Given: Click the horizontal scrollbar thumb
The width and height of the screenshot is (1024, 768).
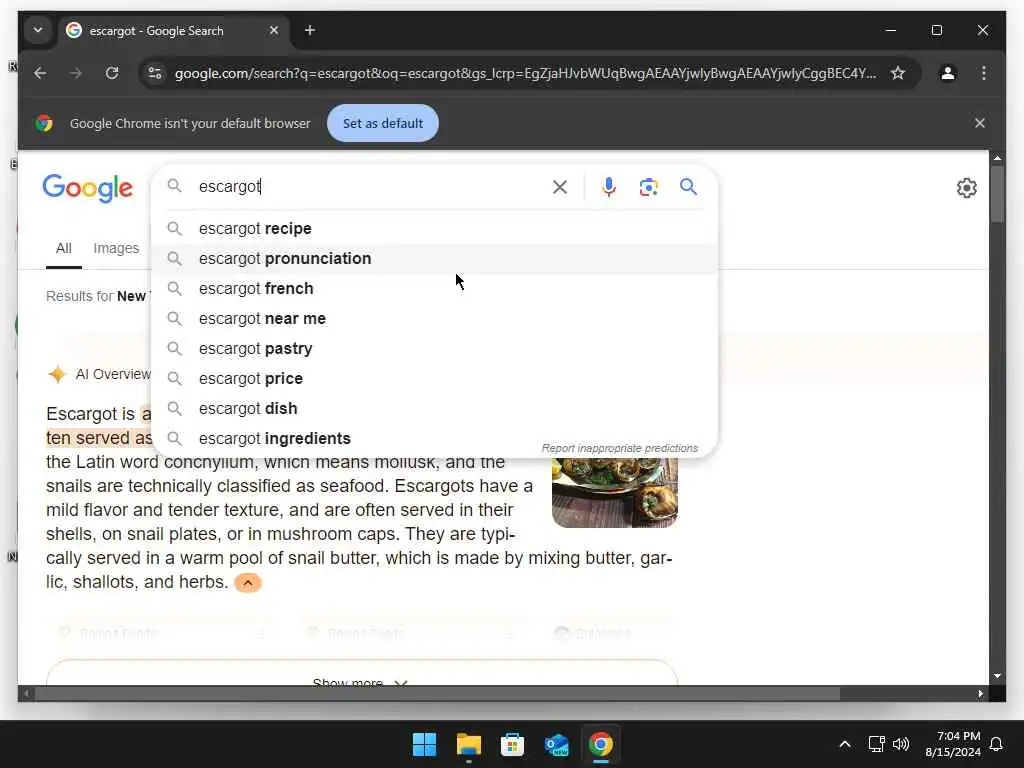Looking at the screenshot, I should (x=437, y=694).
